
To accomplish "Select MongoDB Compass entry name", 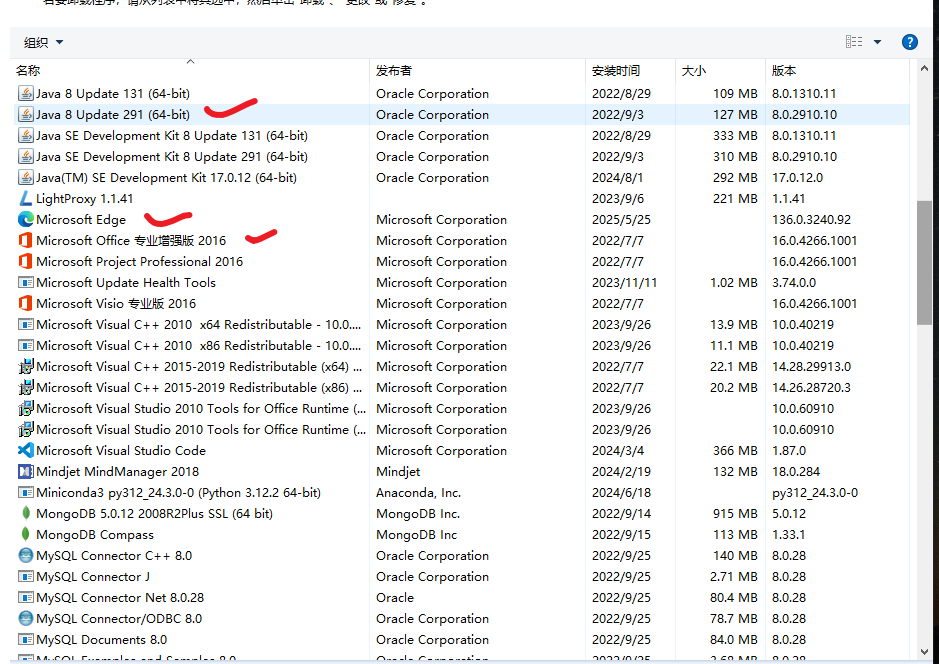I will (95, 534).
